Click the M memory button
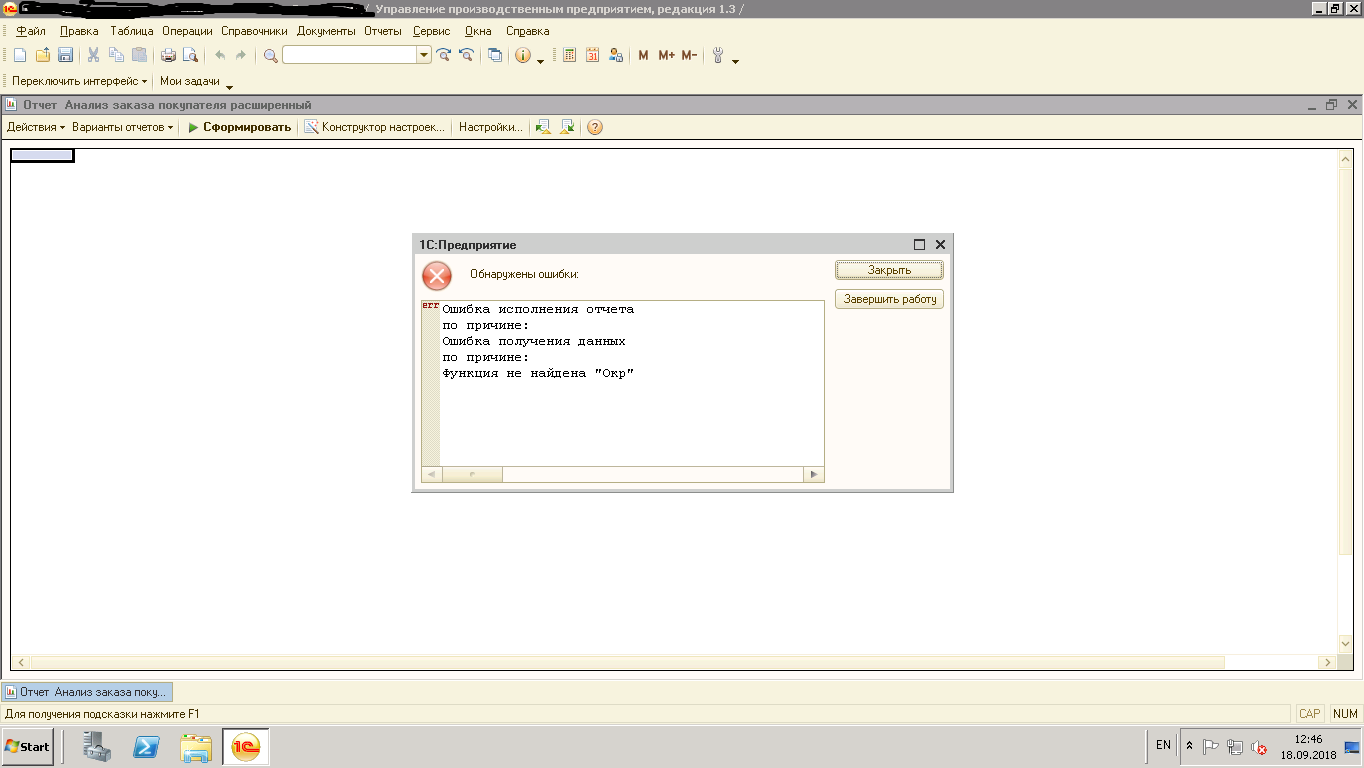Viewport: 1364px width, 768px height. point(643,56)
